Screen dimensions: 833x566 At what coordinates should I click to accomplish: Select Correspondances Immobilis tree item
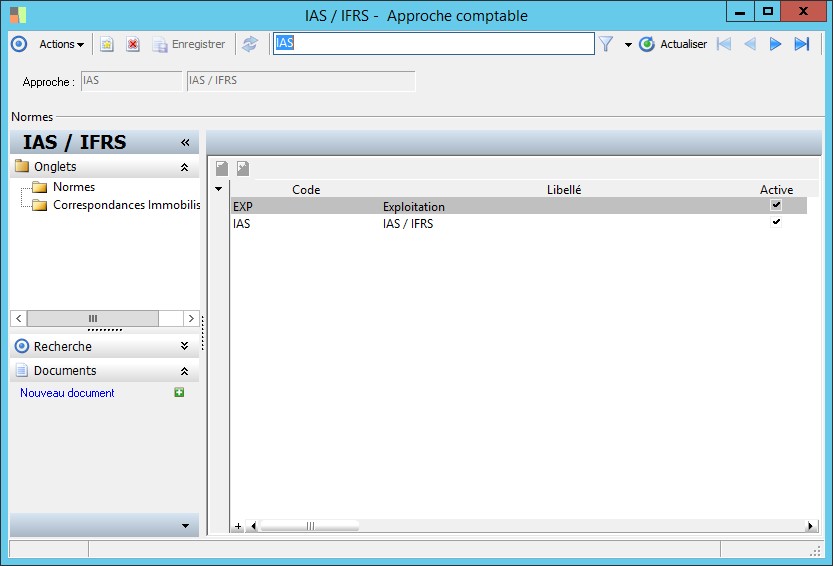[x=126, y=205]
